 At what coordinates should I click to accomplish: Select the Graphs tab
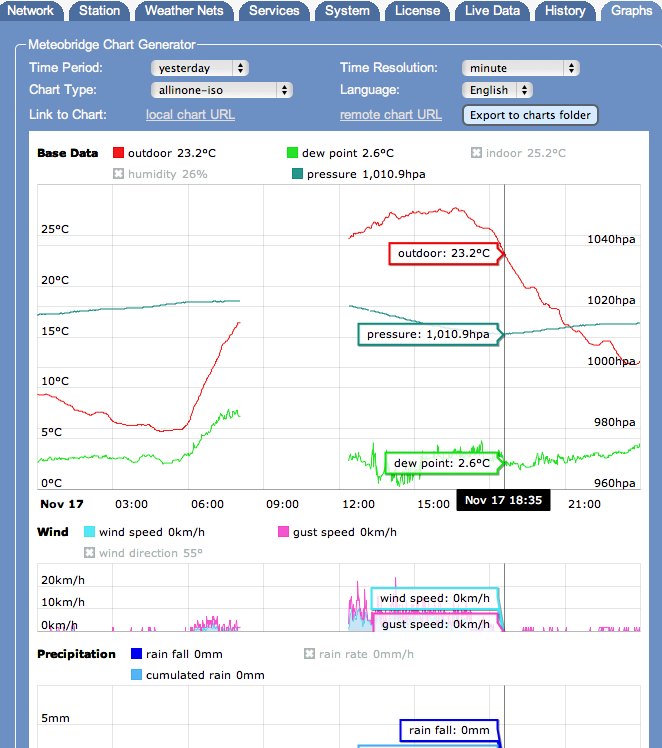click(631, 10)
